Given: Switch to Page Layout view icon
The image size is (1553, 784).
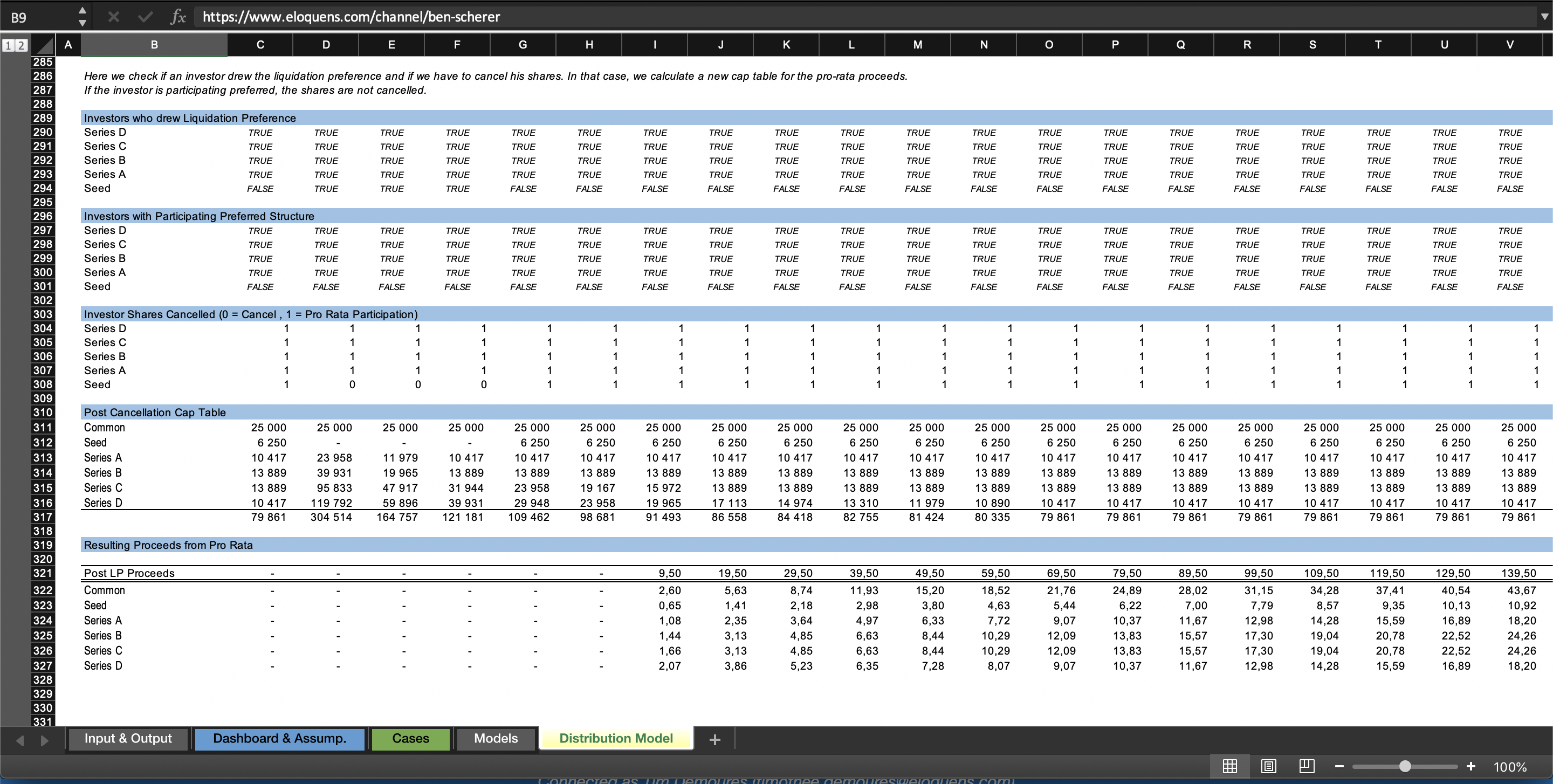Looking at the screenshot, I should [x=1268, y=766].
